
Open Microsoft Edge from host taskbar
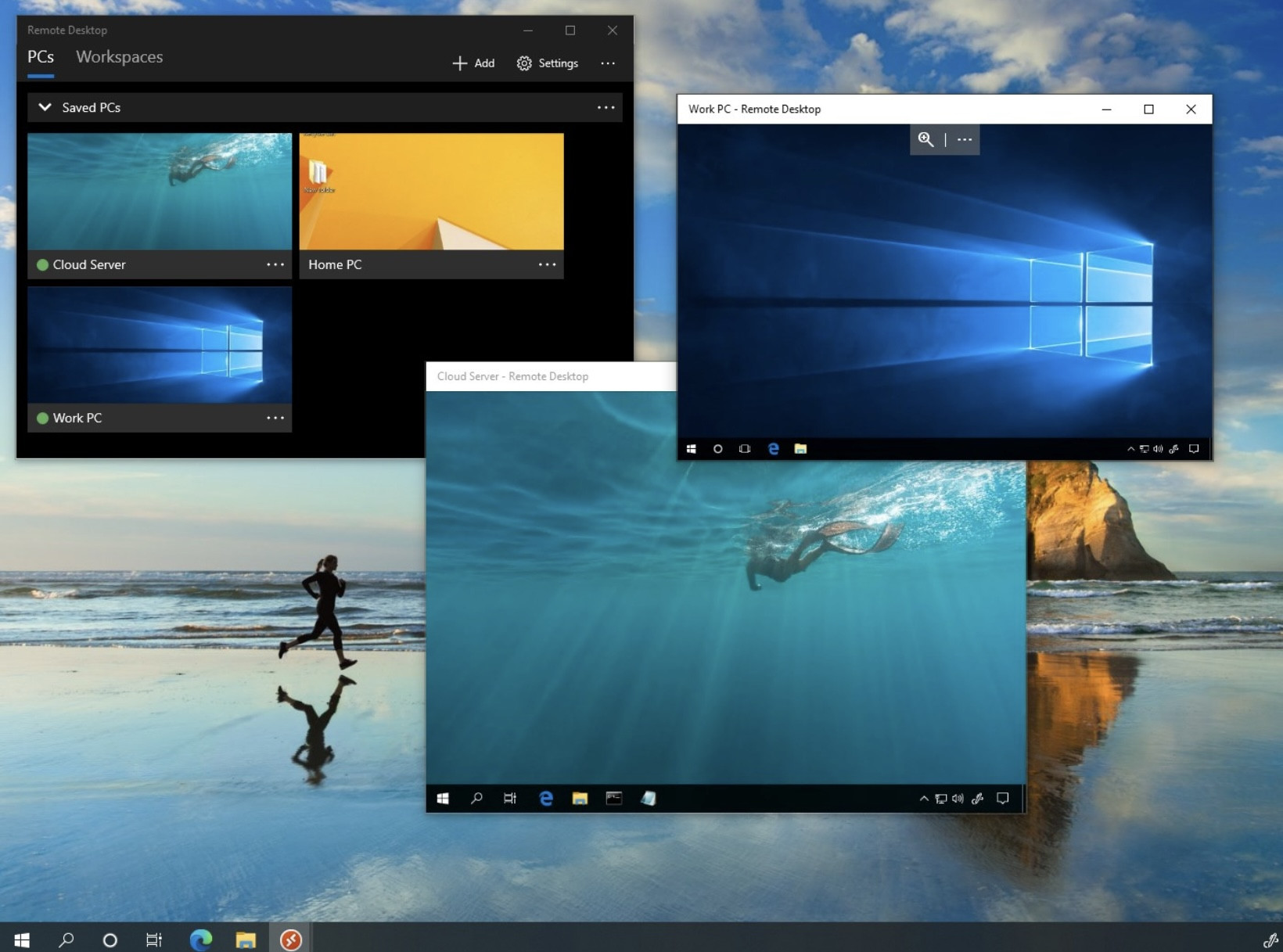pyautogui.click(x=201, y=939)
